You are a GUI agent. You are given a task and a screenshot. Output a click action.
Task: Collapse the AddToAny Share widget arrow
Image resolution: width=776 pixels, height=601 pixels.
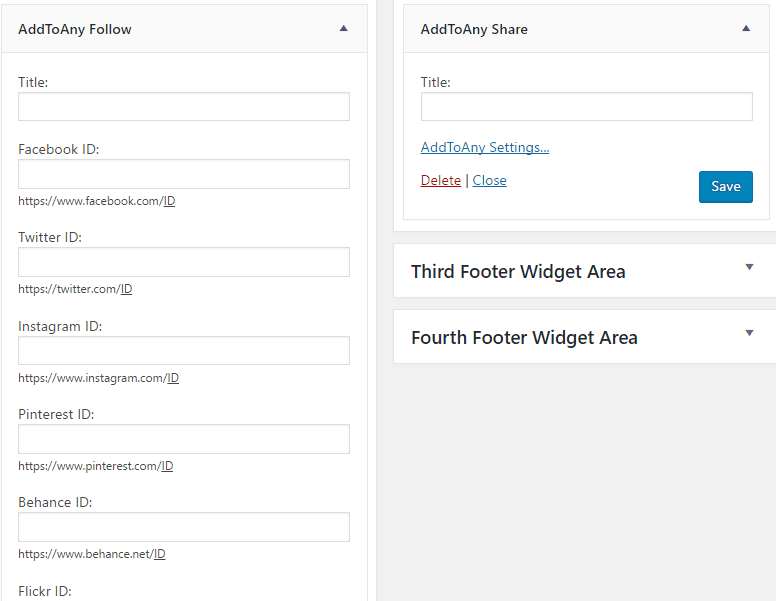point(746,29)
